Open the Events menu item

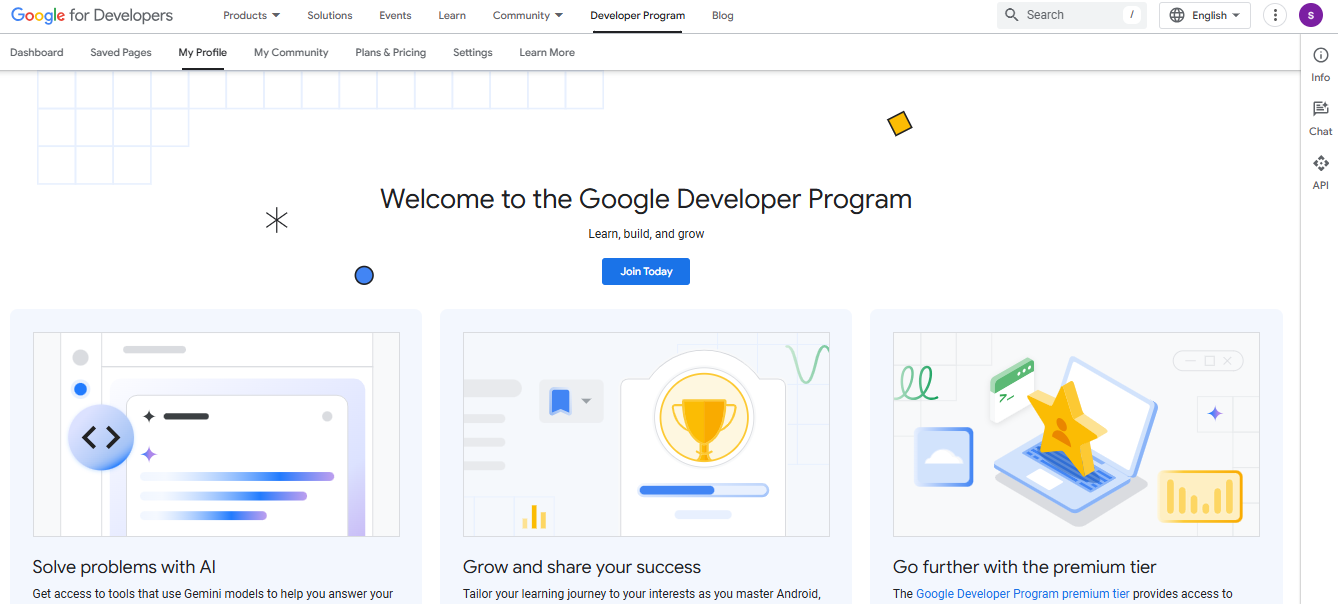coord(395,15)
